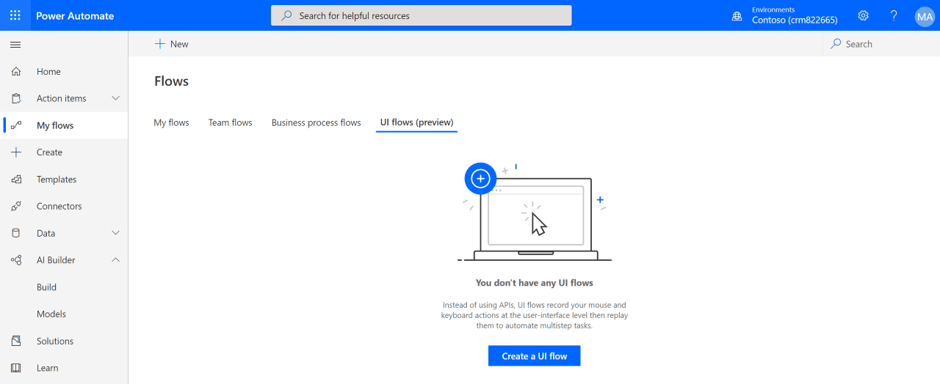This screenshot has width=940, height=384.
Task: Open the Settings gear icon
Action: pos(863,16)
